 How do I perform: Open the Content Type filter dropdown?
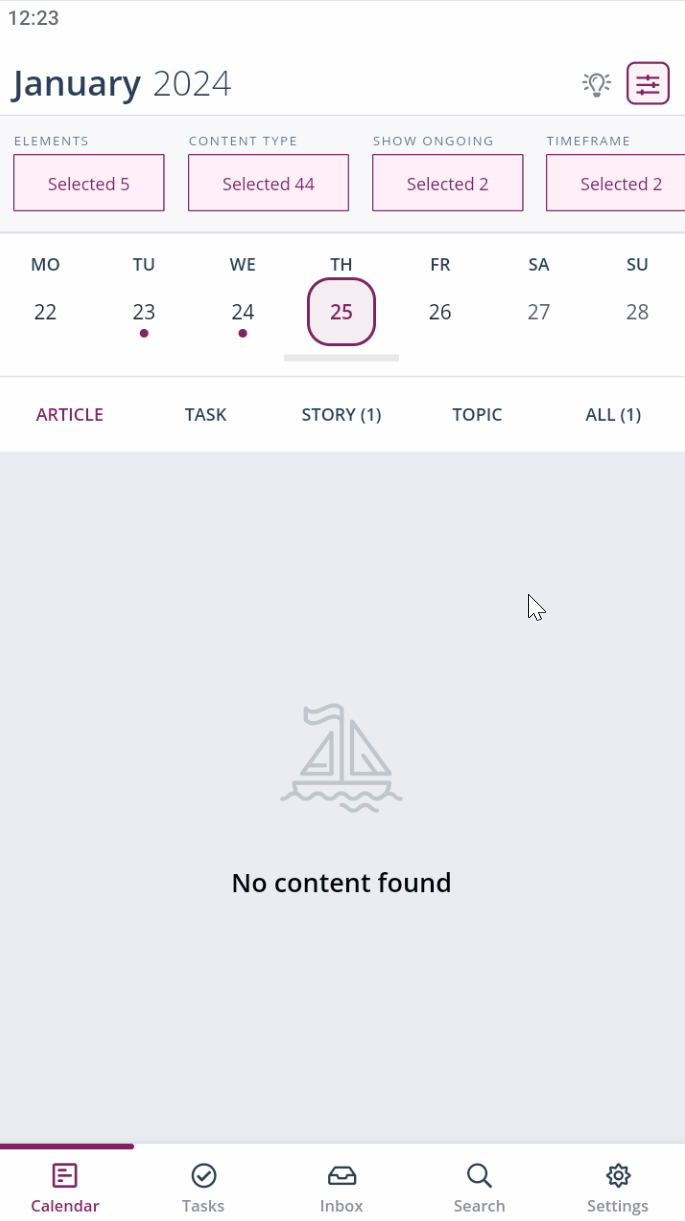268,183
